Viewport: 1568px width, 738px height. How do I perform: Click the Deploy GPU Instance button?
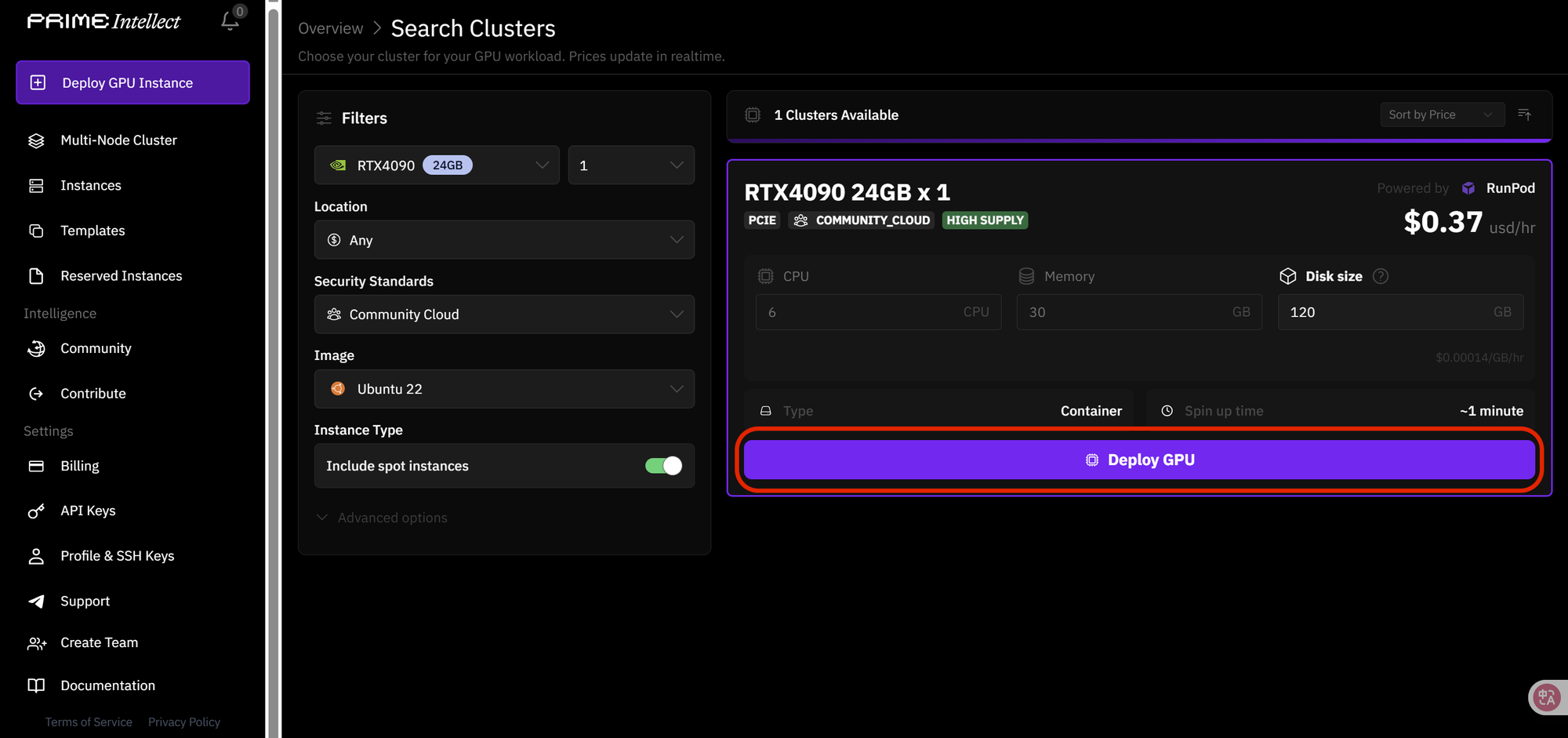click(132, 82)
